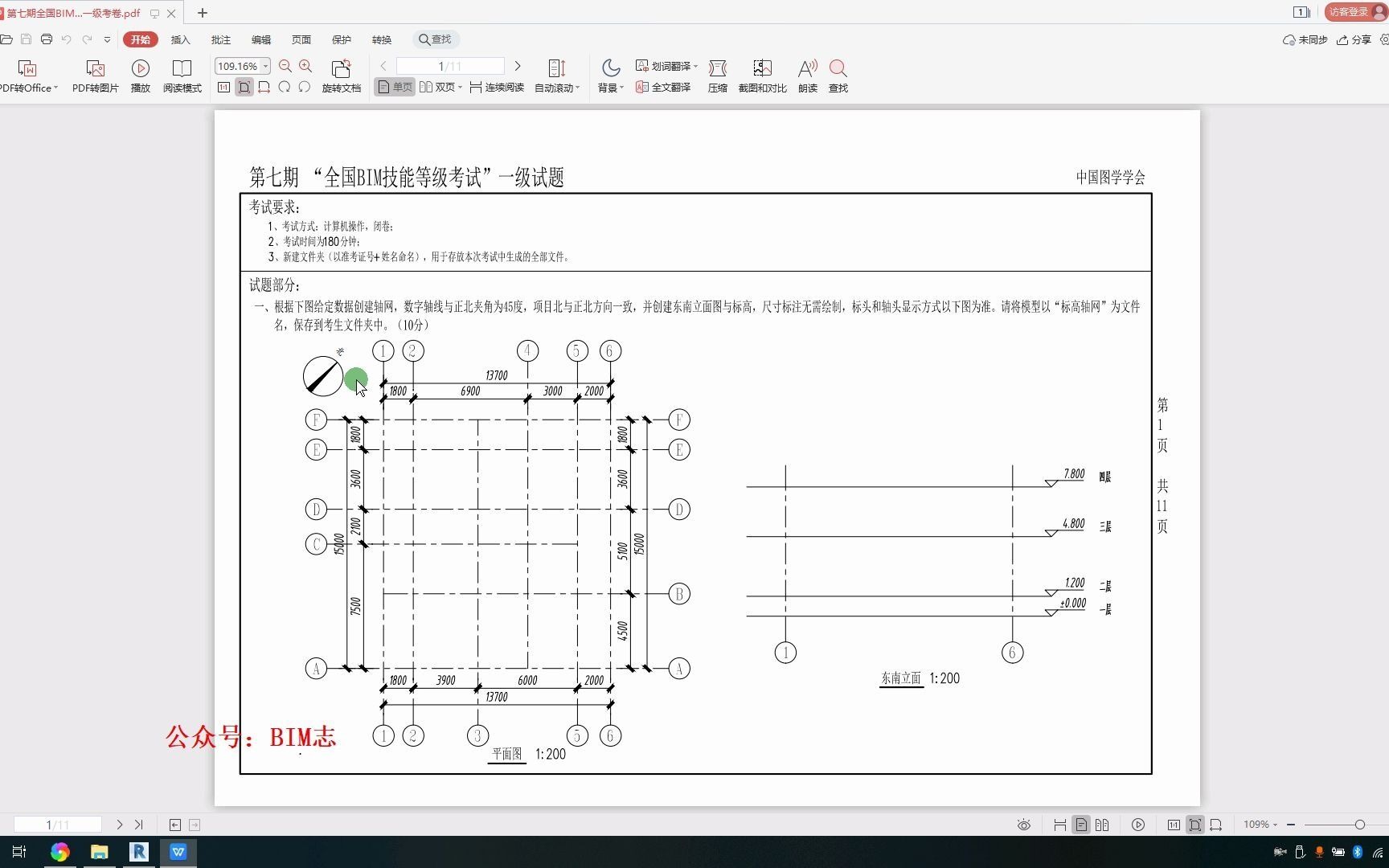Open the 查找 find tool

tap(838, 75)
